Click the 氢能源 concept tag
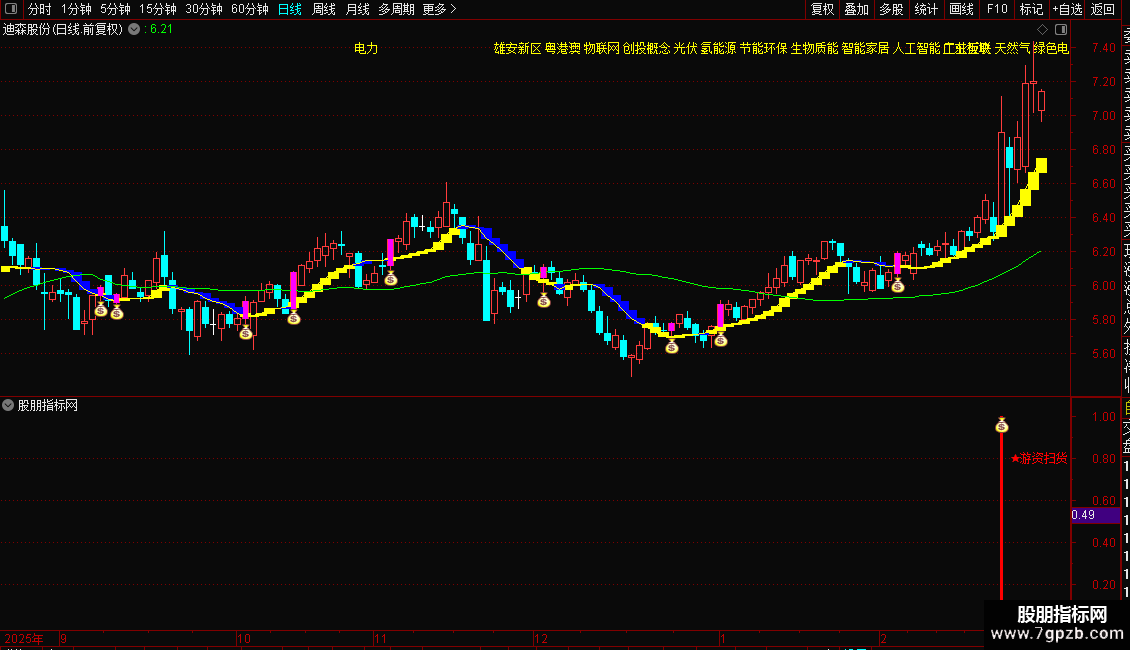The image size is (1130, 650). (719, 48)
